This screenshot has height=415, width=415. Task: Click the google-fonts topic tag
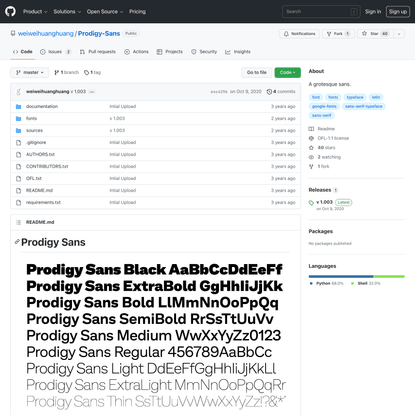tap(324, 106)
